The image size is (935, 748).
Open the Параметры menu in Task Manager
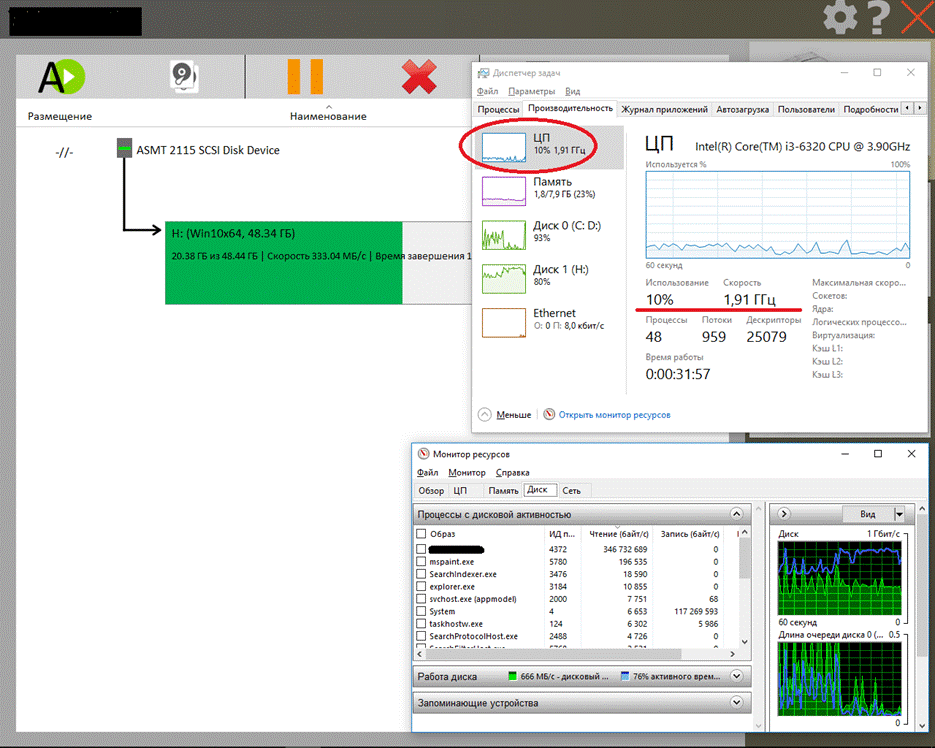click(532, 91)
